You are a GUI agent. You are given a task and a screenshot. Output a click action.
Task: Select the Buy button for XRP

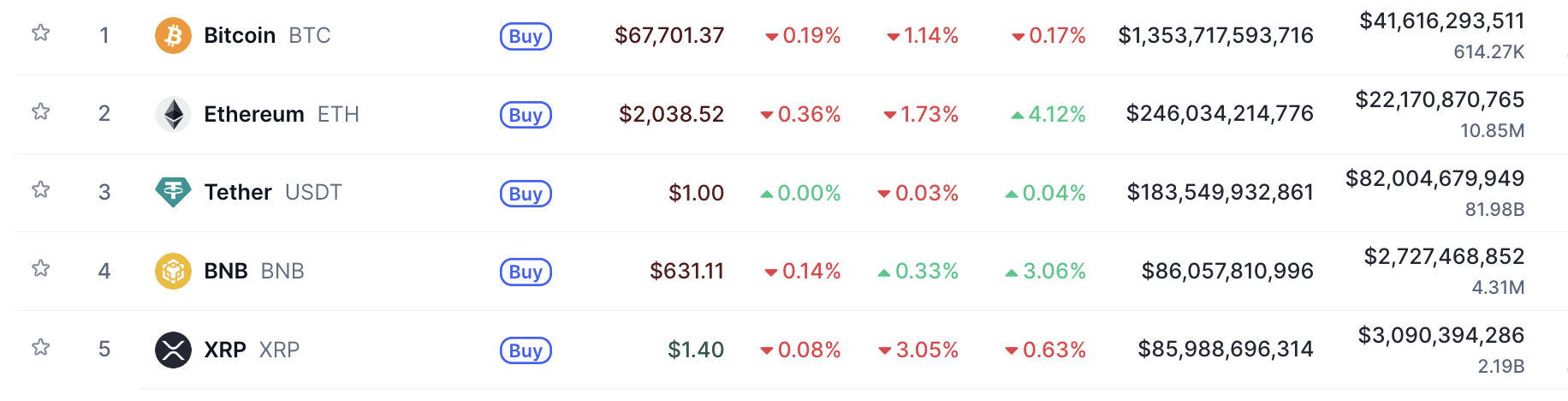(x=526, y=350)
